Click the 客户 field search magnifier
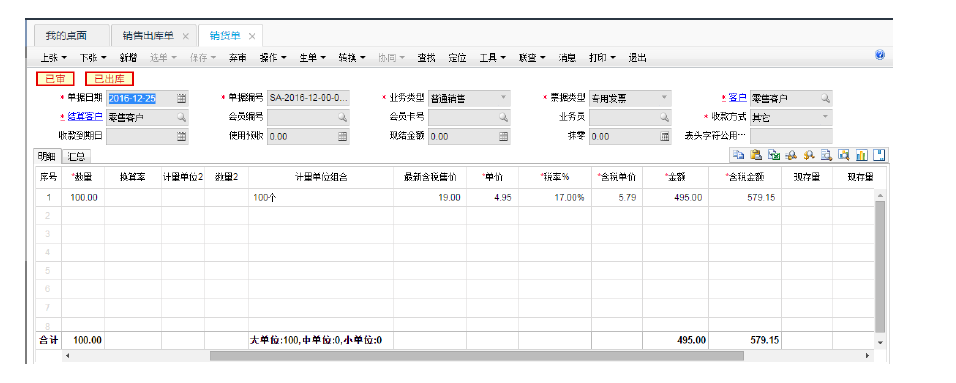Image resolution: width=956 pixels, height=383 pixels. (825, 98)
